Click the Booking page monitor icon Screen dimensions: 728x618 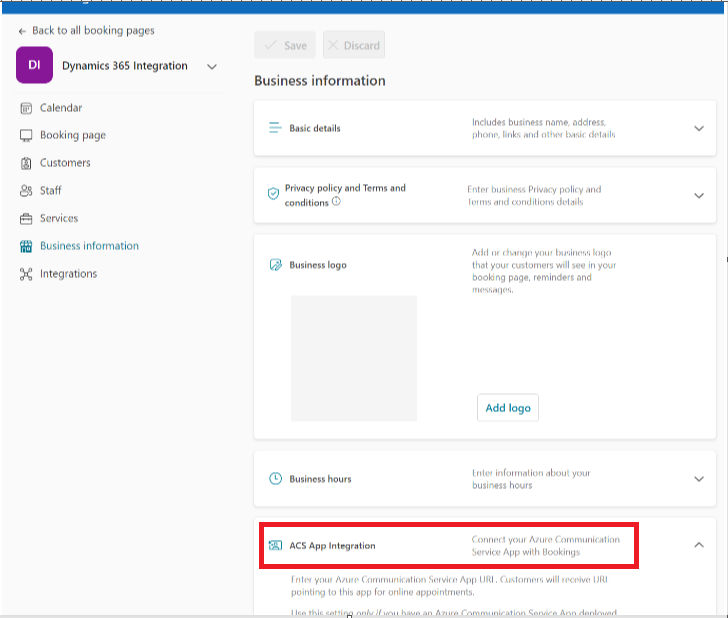(26, 136)
